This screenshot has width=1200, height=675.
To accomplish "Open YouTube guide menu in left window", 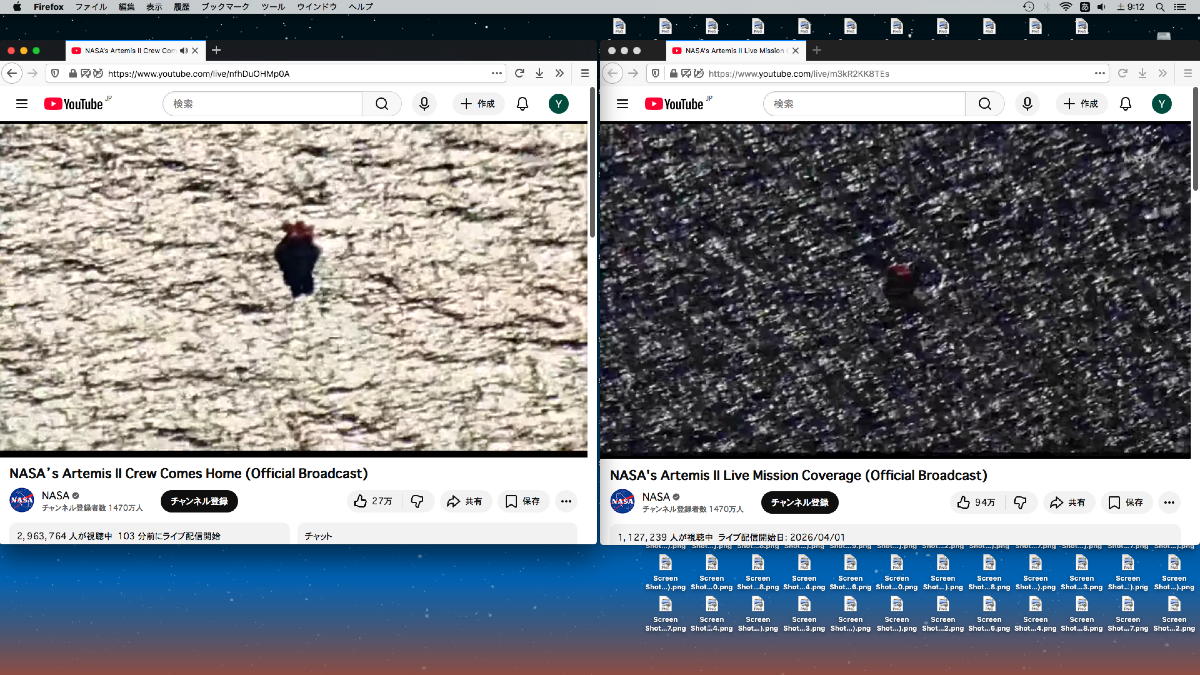I will tap(21, 104).
